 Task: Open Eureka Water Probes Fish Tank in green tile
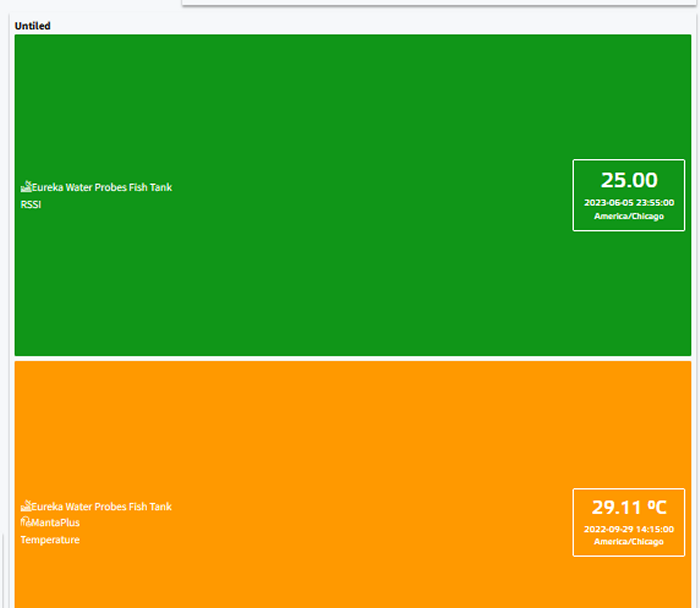click(101, 187)
